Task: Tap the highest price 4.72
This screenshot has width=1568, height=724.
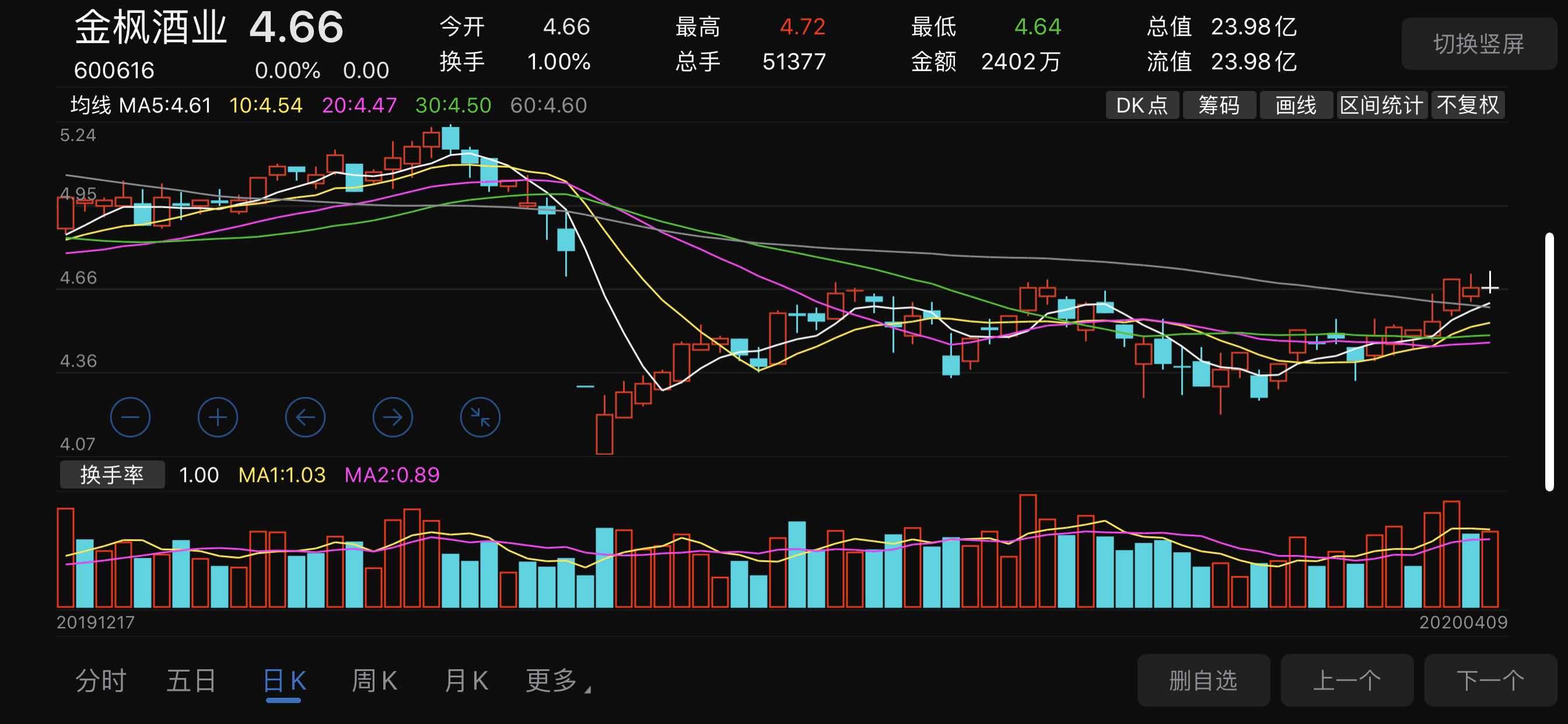Action: coord(802,27)
